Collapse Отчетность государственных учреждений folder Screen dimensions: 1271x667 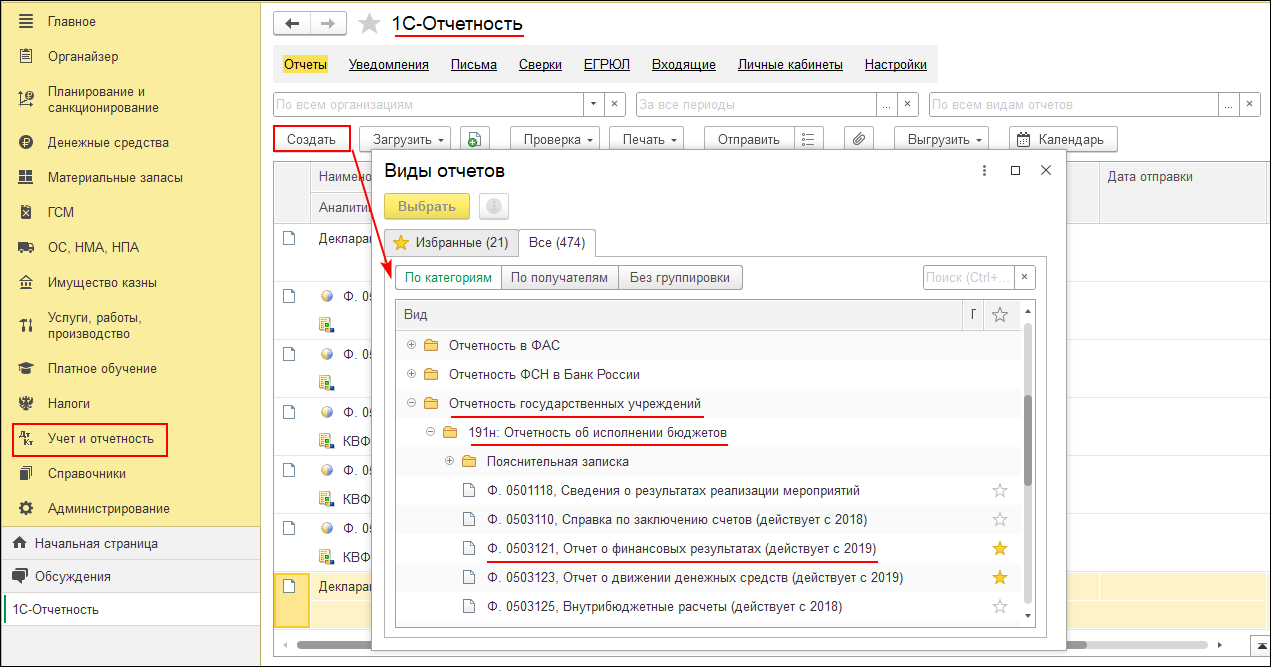[411, 403]
